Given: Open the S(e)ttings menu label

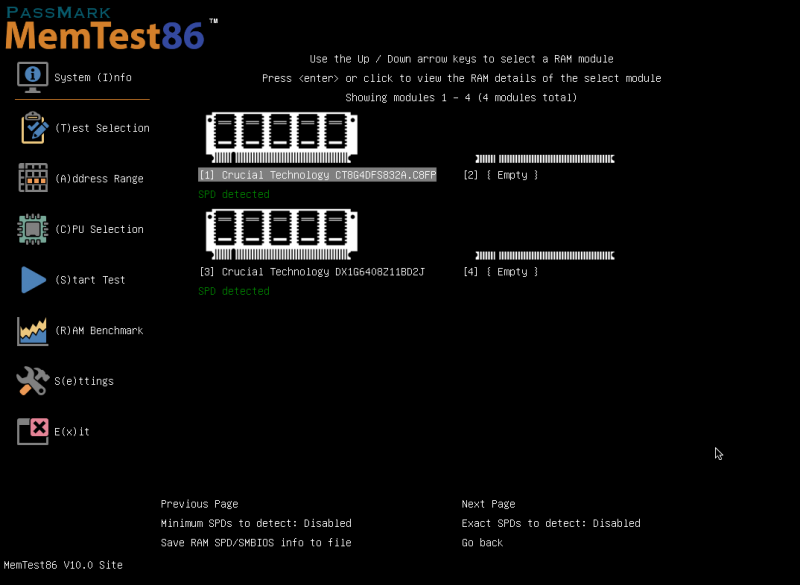Looking at the screenshot, I should tap(84, 381).
